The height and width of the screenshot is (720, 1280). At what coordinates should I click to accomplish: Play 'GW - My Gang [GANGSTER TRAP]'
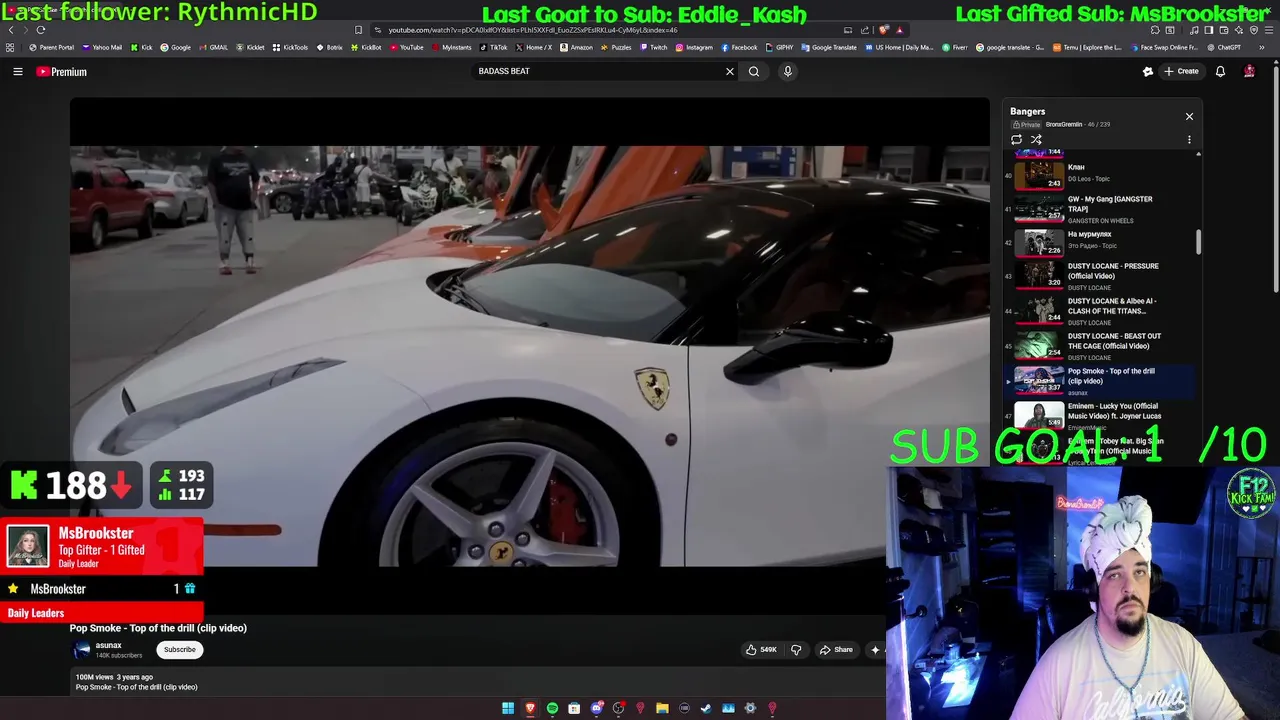[x=1100, y=209]
